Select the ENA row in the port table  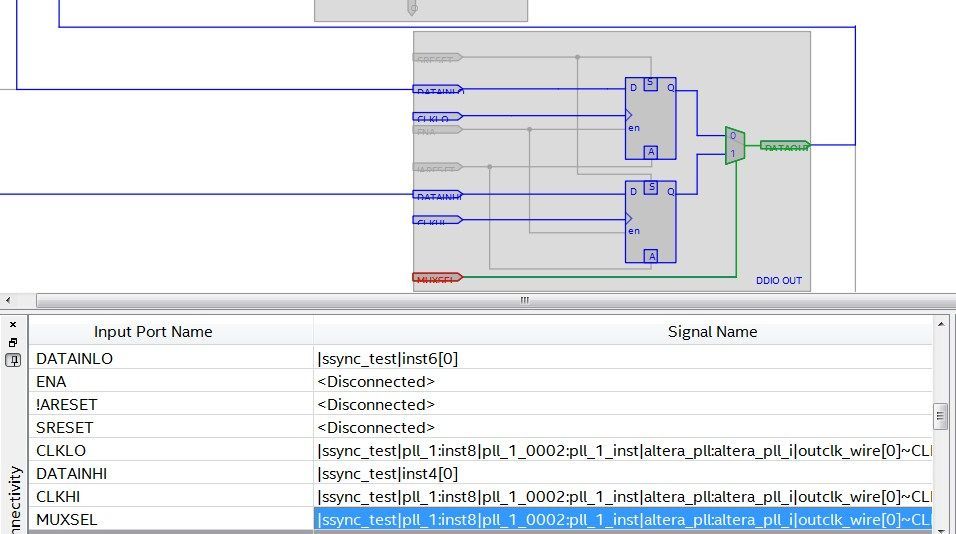[x=480, y=382]
